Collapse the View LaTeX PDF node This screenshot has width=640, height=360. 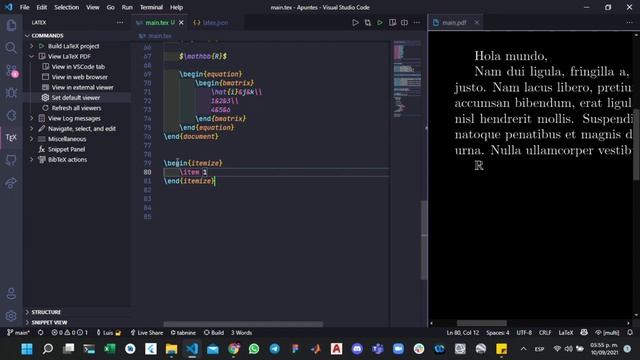[31, 56]
